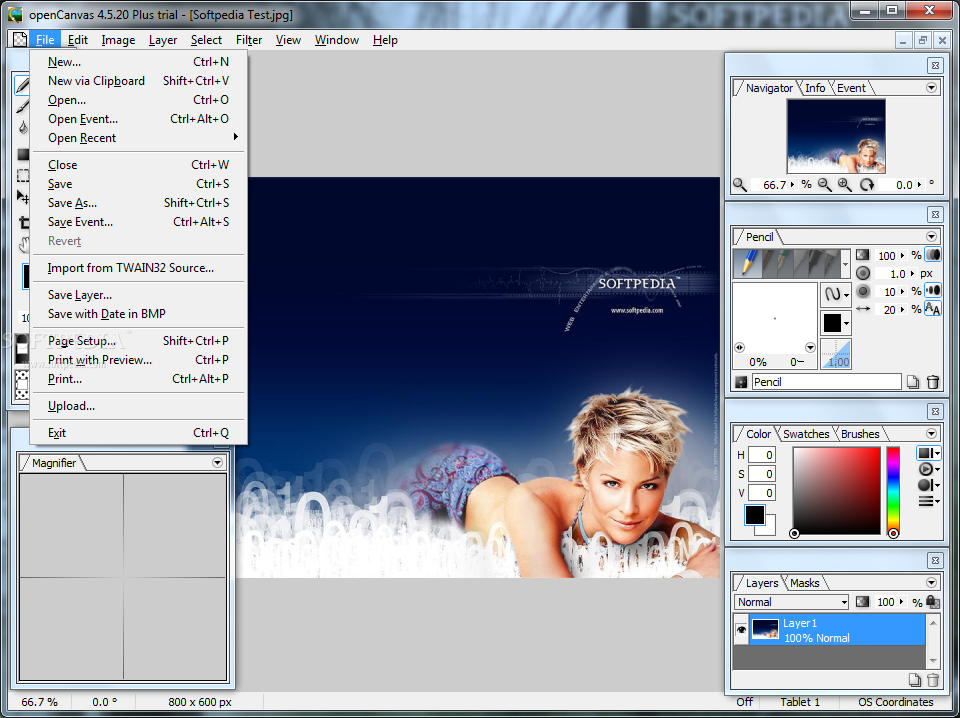Open the lines dropdown in Color panel
This screenshot has height=718, width=960.
click(929, 501)
